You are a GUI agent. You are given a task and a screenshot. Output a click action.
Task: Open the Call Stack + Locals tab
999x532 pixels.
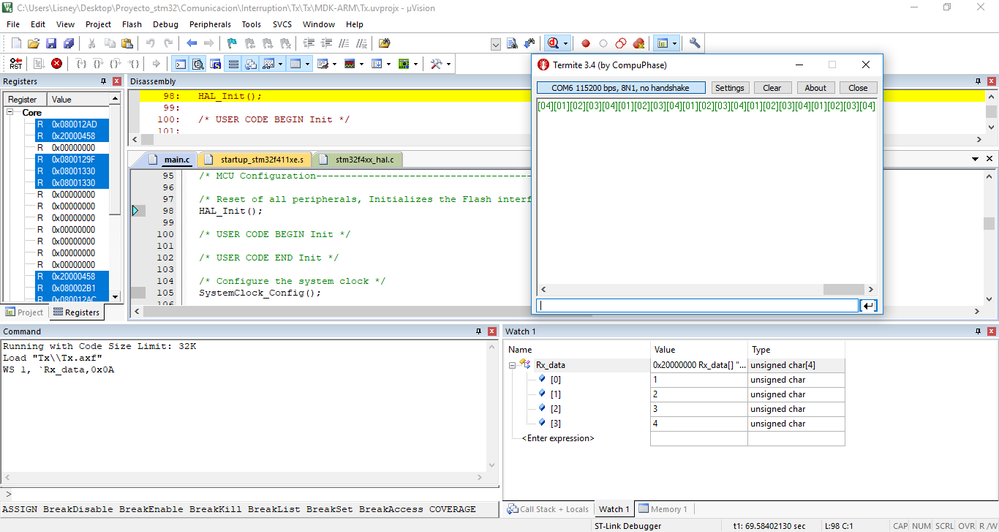[x=548, y=509]
